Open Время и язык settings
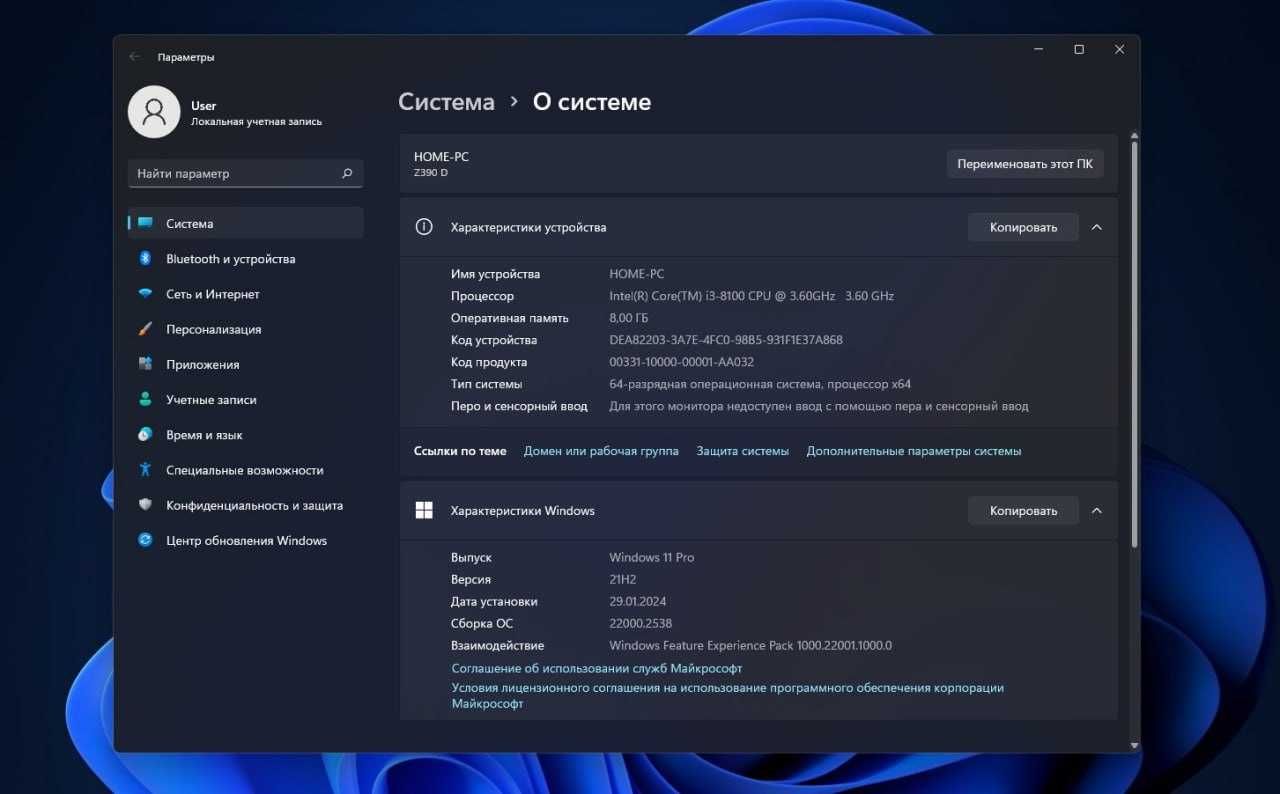 (x=246, y=435)
